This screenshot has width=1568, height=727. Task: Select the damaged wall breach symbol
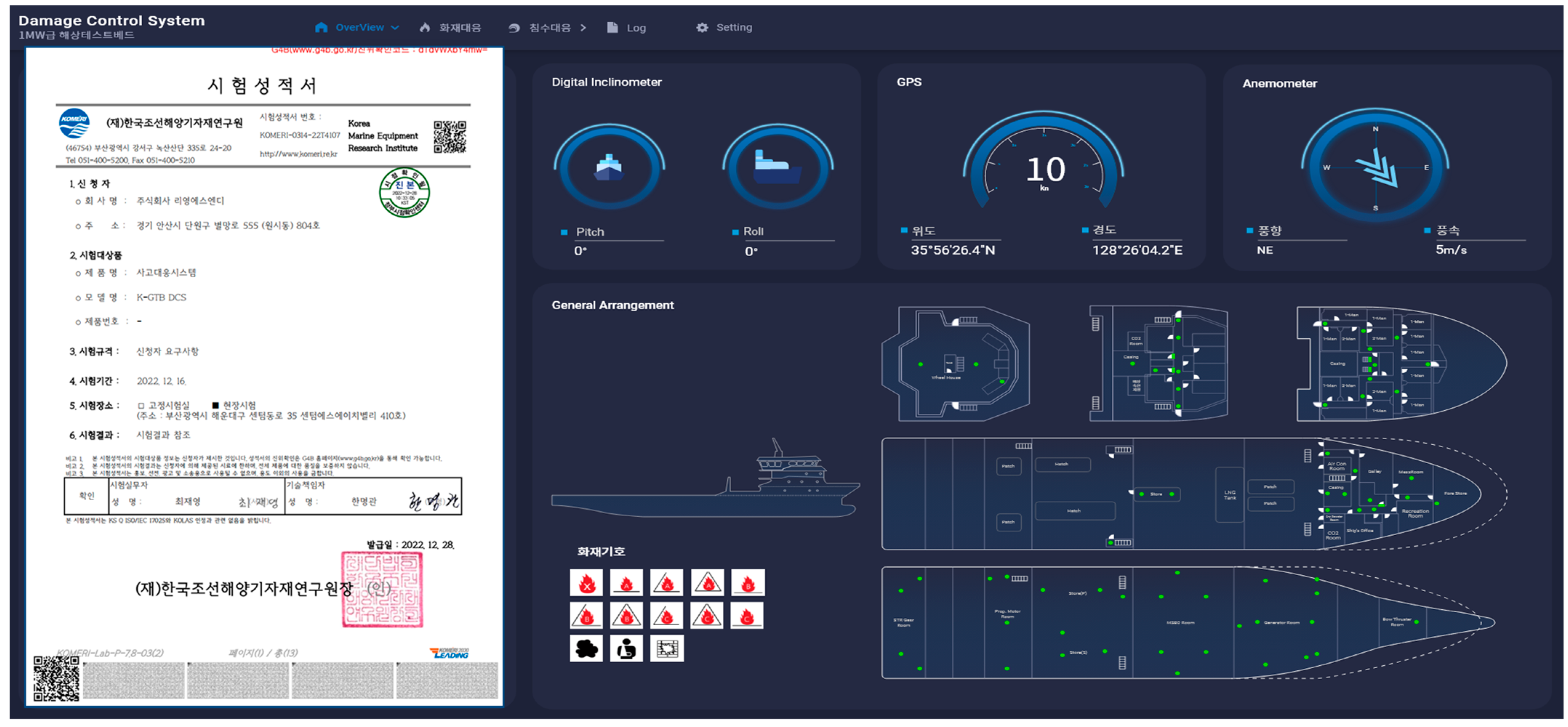click(667, 649)
